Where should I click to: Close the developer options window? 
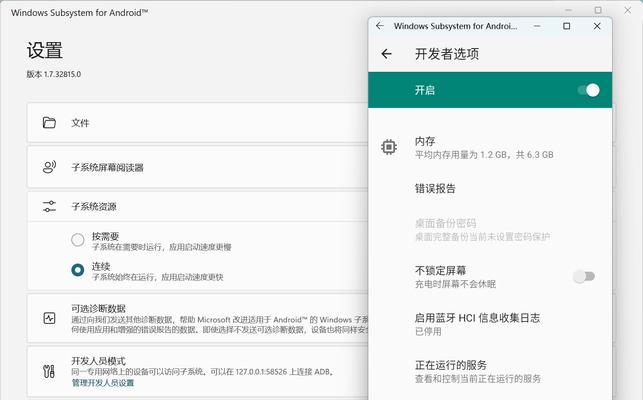pyautogui.click(x=597, y=26)
